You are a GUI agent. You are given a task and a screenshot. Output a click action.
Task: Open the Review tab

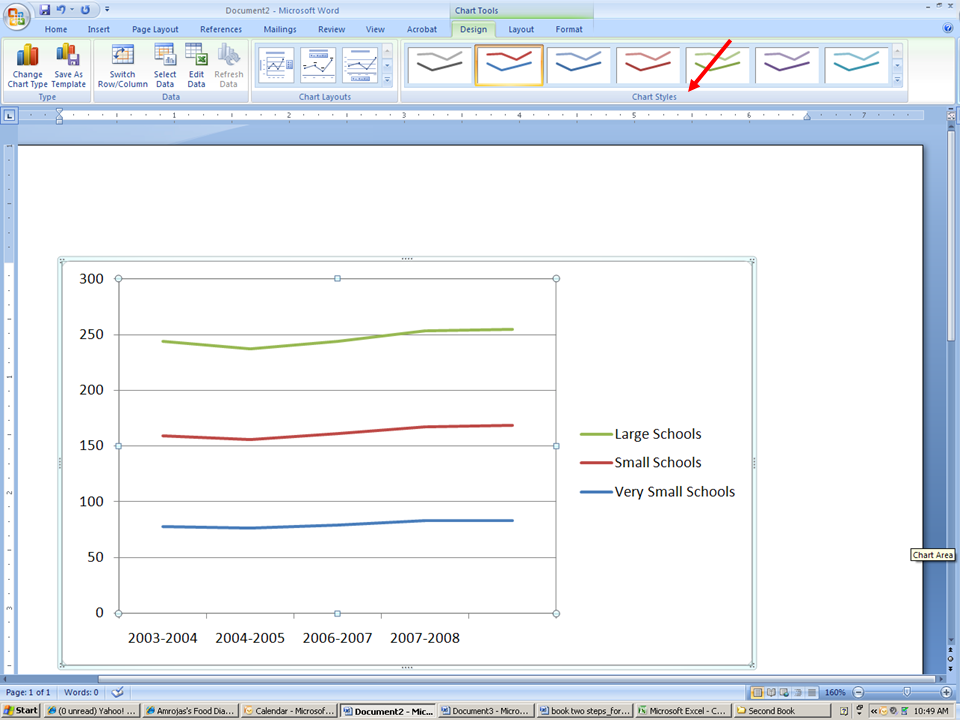tap(331, 29)
